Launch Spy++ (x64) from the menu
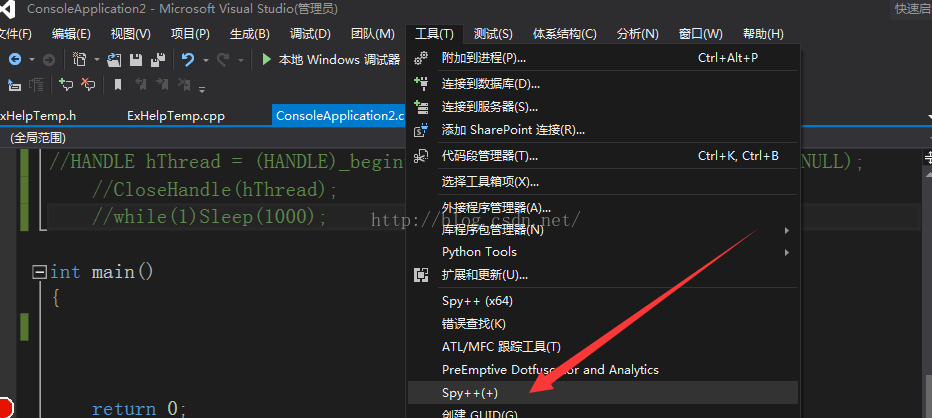The width and height of the screenshot is (932, 418). coord(603,301)
